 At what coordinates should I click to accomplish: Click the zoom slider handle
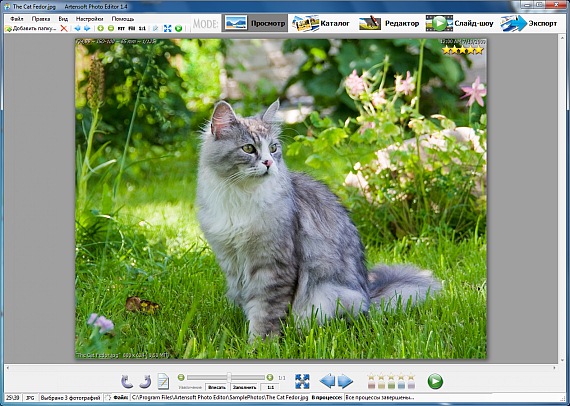pos(229,377)
